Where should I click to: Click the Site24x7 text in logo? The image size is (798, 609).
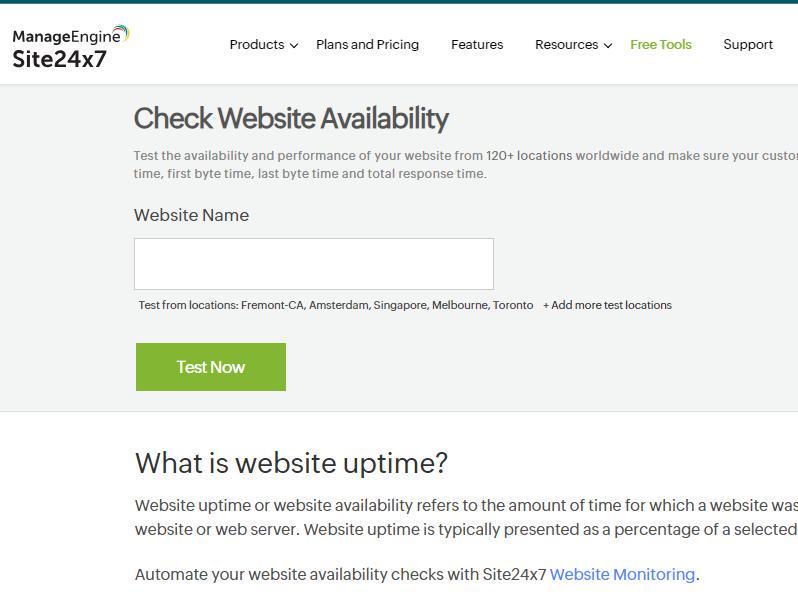tap(60, 59)
